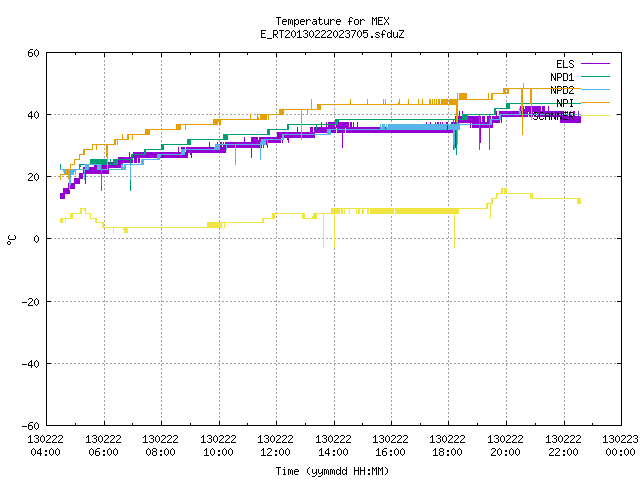Click the y-axis tick label -20
Image resolution: width=640 pixels, height=480 pixels.
[31, 302]
